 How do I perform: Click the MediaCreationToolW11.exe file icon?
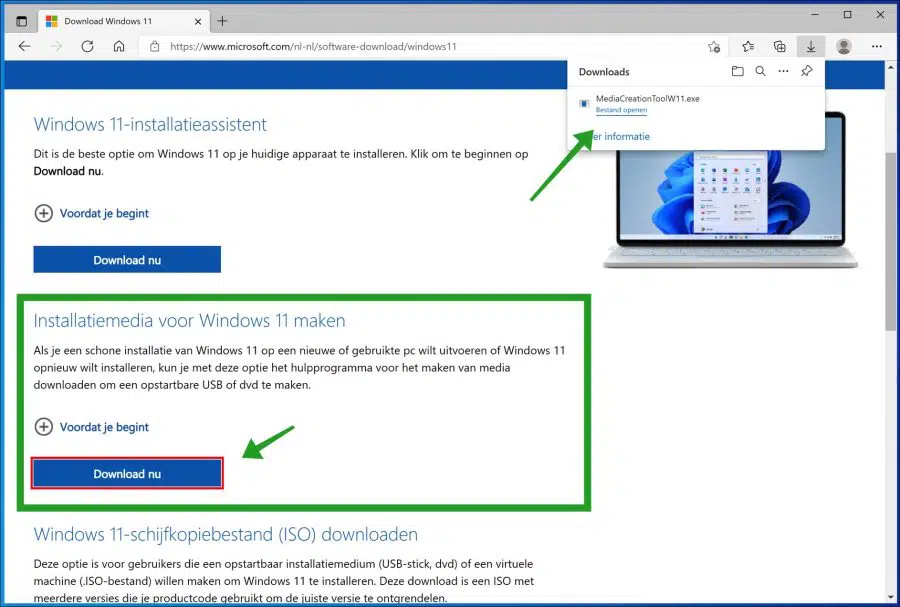pos(584,104)
